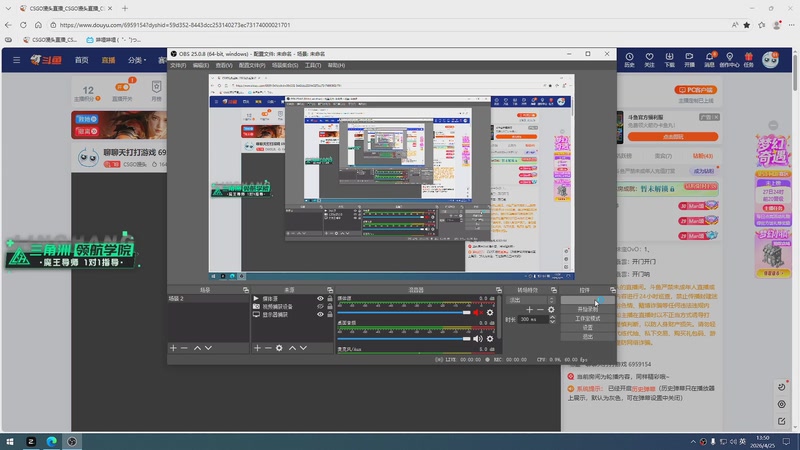Open Douyu 关注 follow heart icon
This screenshot has height=450, width=800.
(x=649, y=60)
